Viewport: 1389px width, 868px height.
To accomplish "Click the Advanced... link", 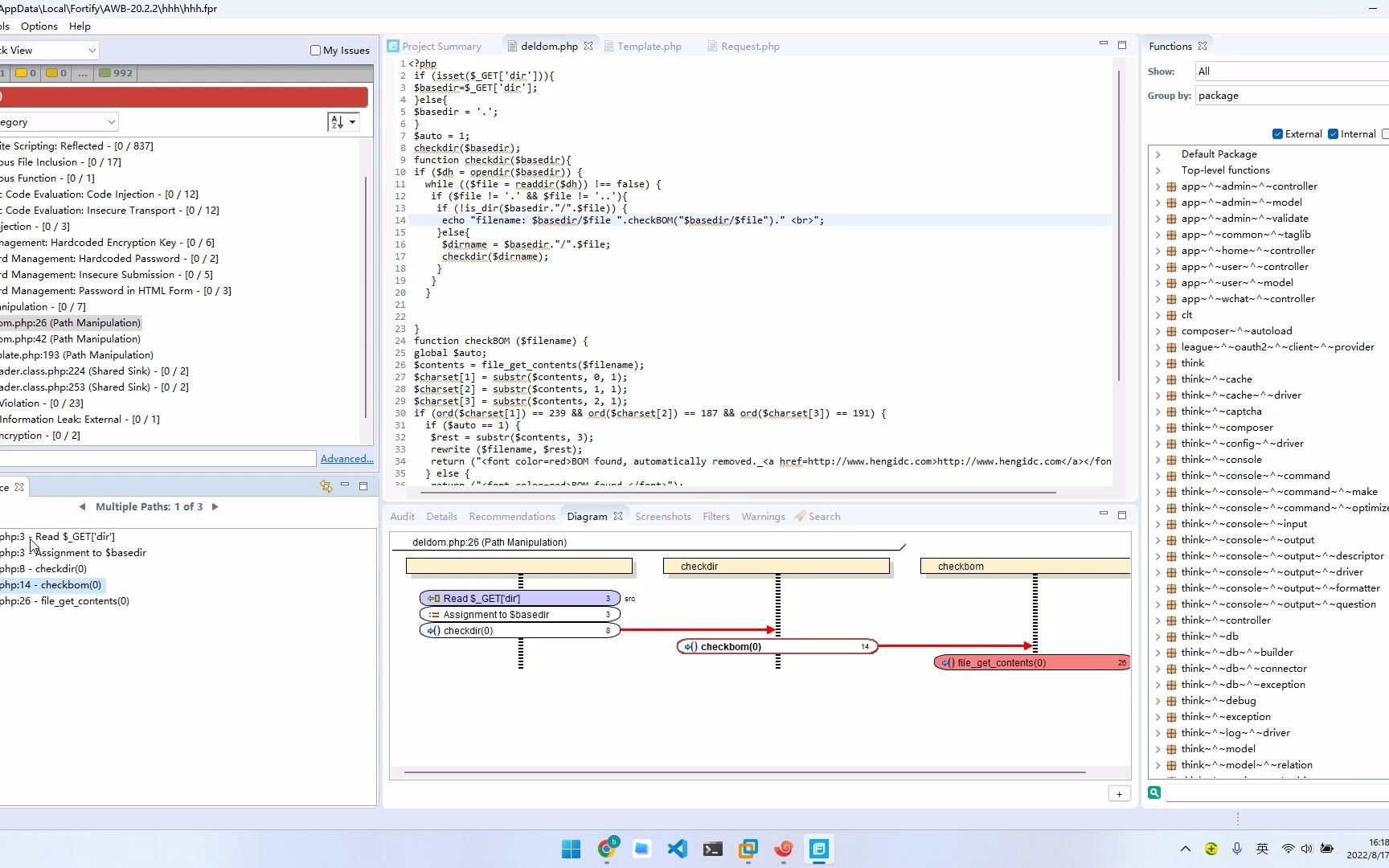I will [x=347, y=459].
